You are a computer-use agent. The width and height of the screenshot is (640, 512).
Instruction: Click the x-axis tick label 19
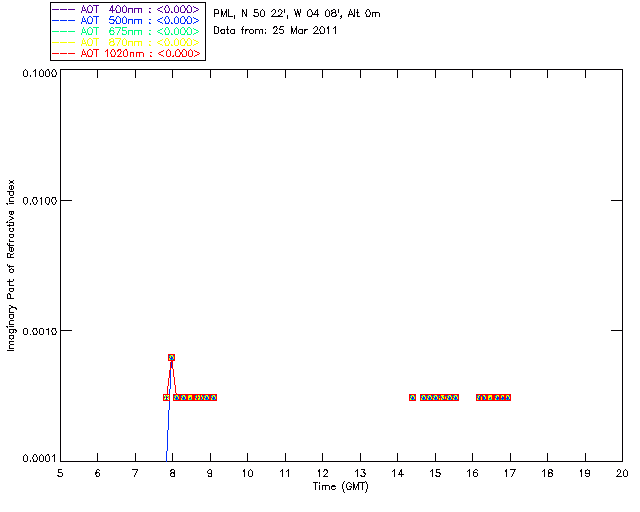(585, 473)
